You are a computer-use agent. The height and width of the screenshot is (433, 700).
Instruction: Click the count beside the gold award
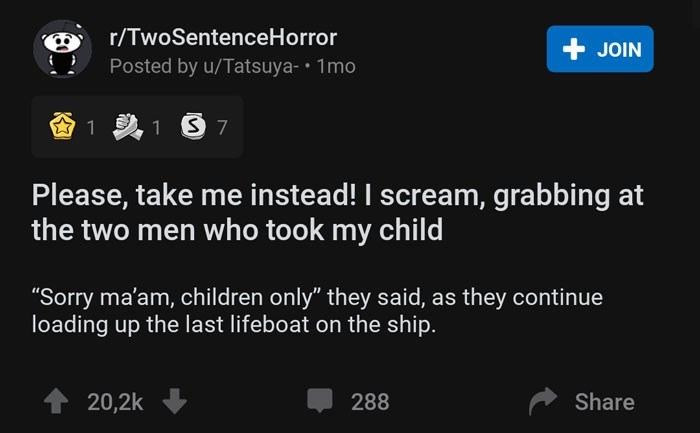click(90, 127)
